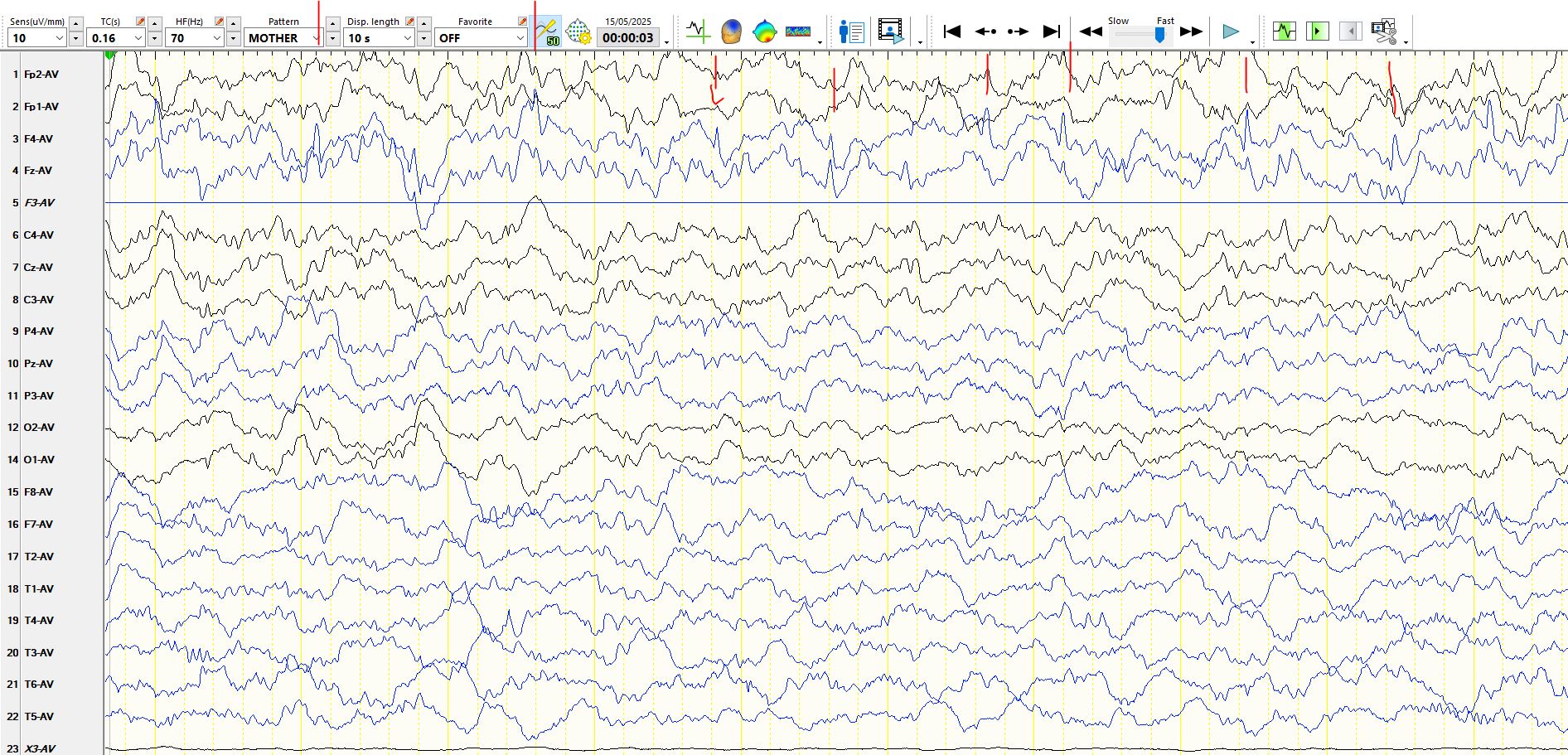
Task: Step Disp. length up
Action: pyautogui.click(x=424, y=23)
